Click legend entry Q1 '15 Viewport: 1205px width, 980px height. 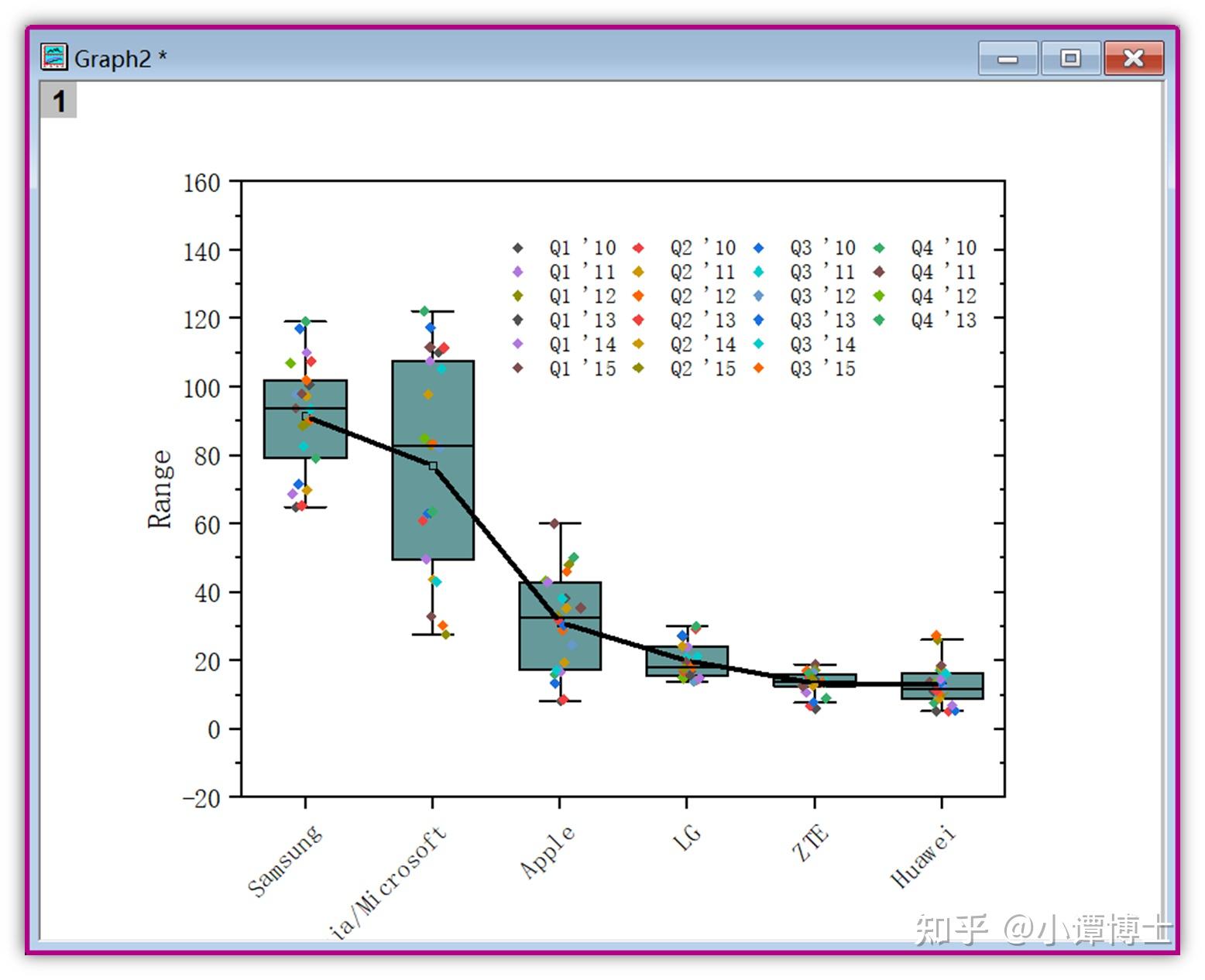tap(565, 368)
